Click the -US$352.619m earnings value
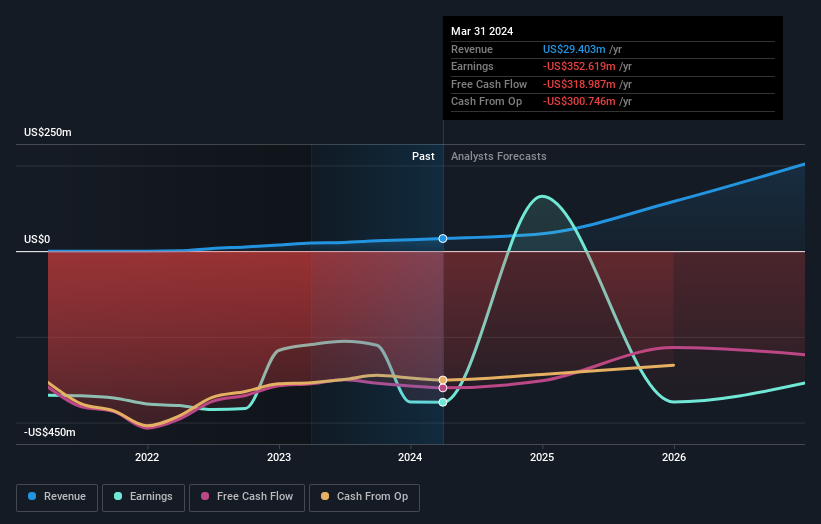The height and width of the screenshot is (524, 821). 579,66
